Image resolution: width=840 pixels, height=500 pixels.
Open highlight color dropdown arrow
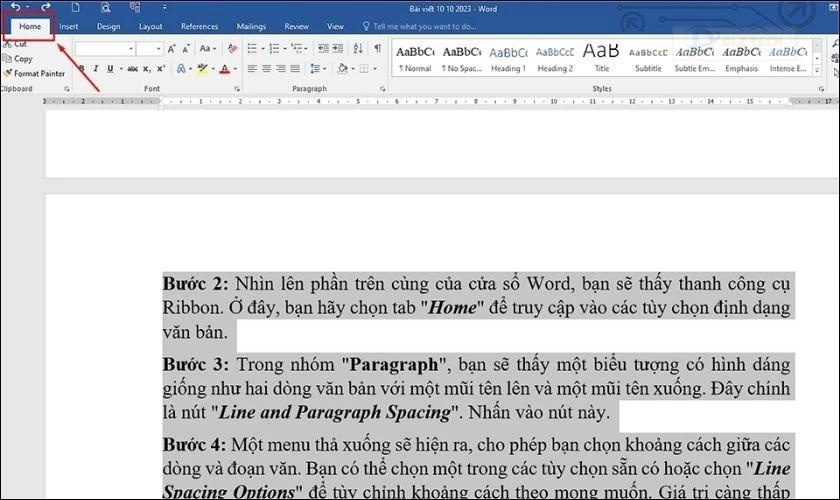(x=213, y=69)
